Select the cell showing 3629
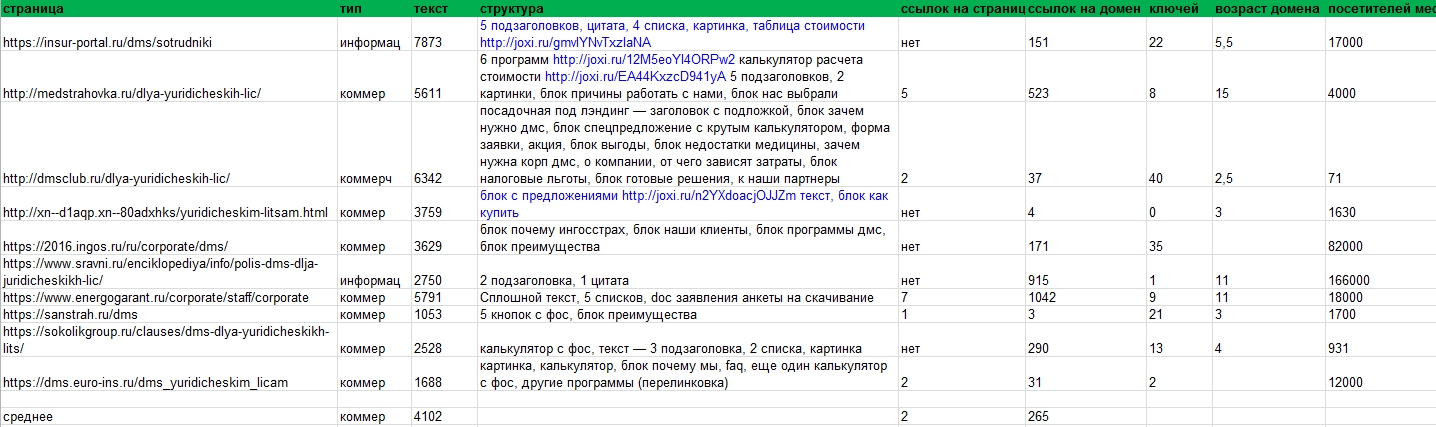Viewport: 1436px width, 427px height. (x=444, y=238)
